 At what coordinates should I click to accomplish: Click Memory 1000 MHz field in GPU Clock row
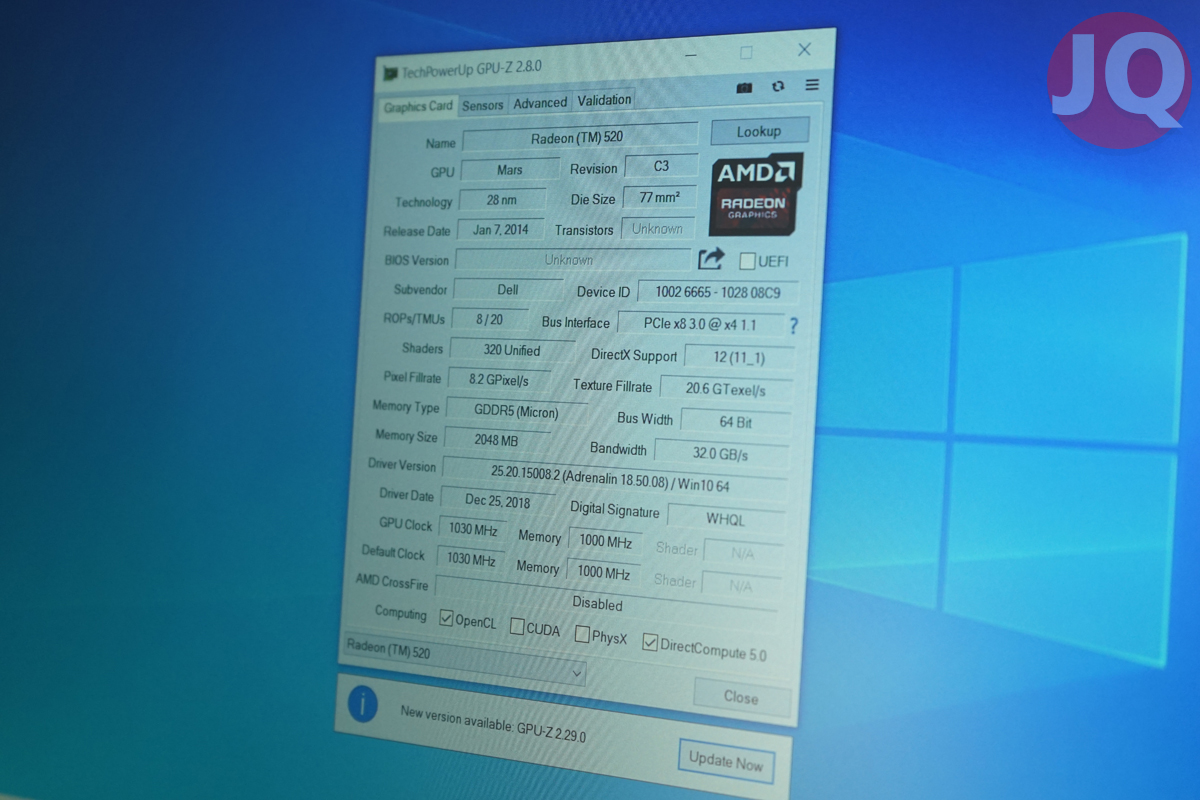606,542
